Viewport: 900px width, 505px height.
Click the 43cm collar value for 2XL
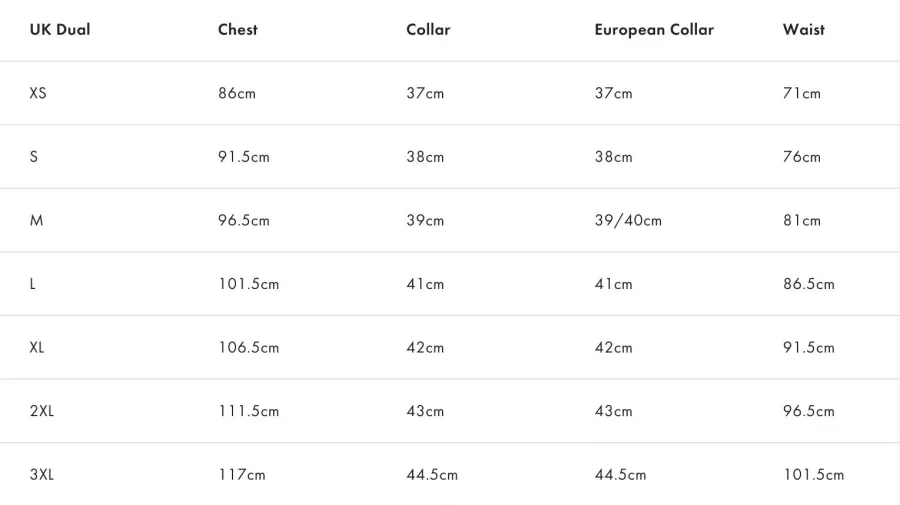click(x=425, y=411)
